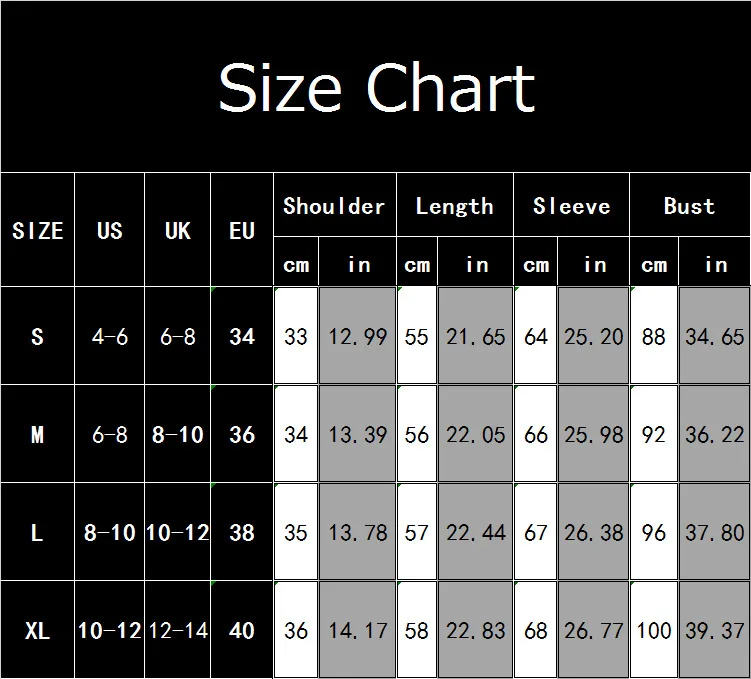Select the 12.99 shoulder inches cell
The width and height of the screenshot is (751, 679).
click(x=357, y=336)
